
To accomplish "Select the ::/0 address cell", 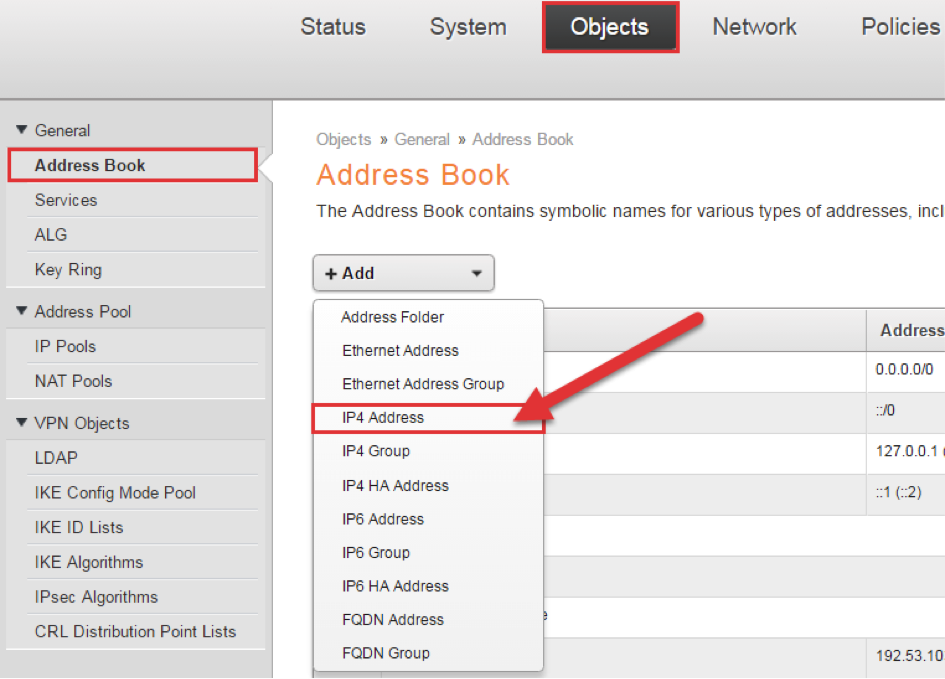I will (x=906, y=410).
